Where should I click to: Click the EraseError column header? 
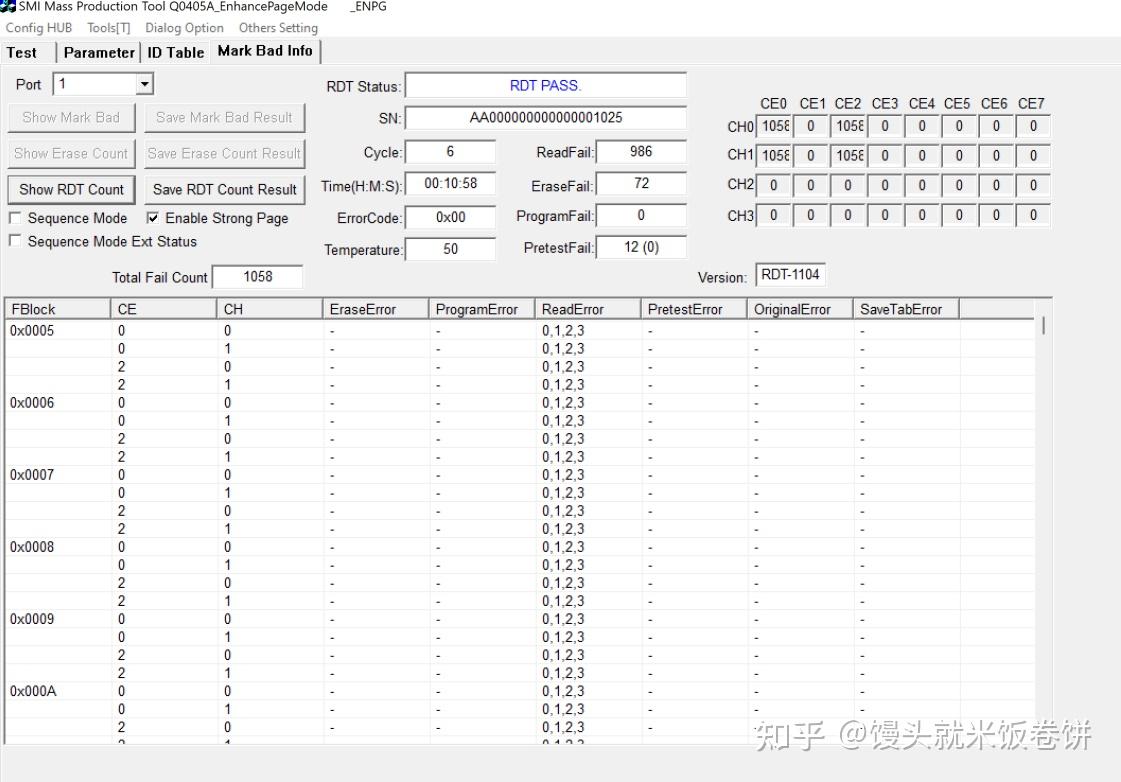click(375, 310)
